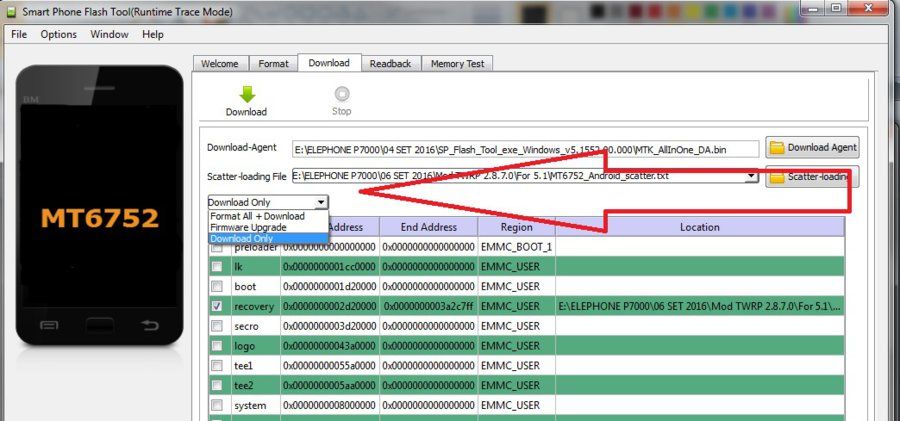The width and height of the screenshot is (900, 421).
Task: Check the tee1 partition checkbox
Action: [x=217, y=365]
